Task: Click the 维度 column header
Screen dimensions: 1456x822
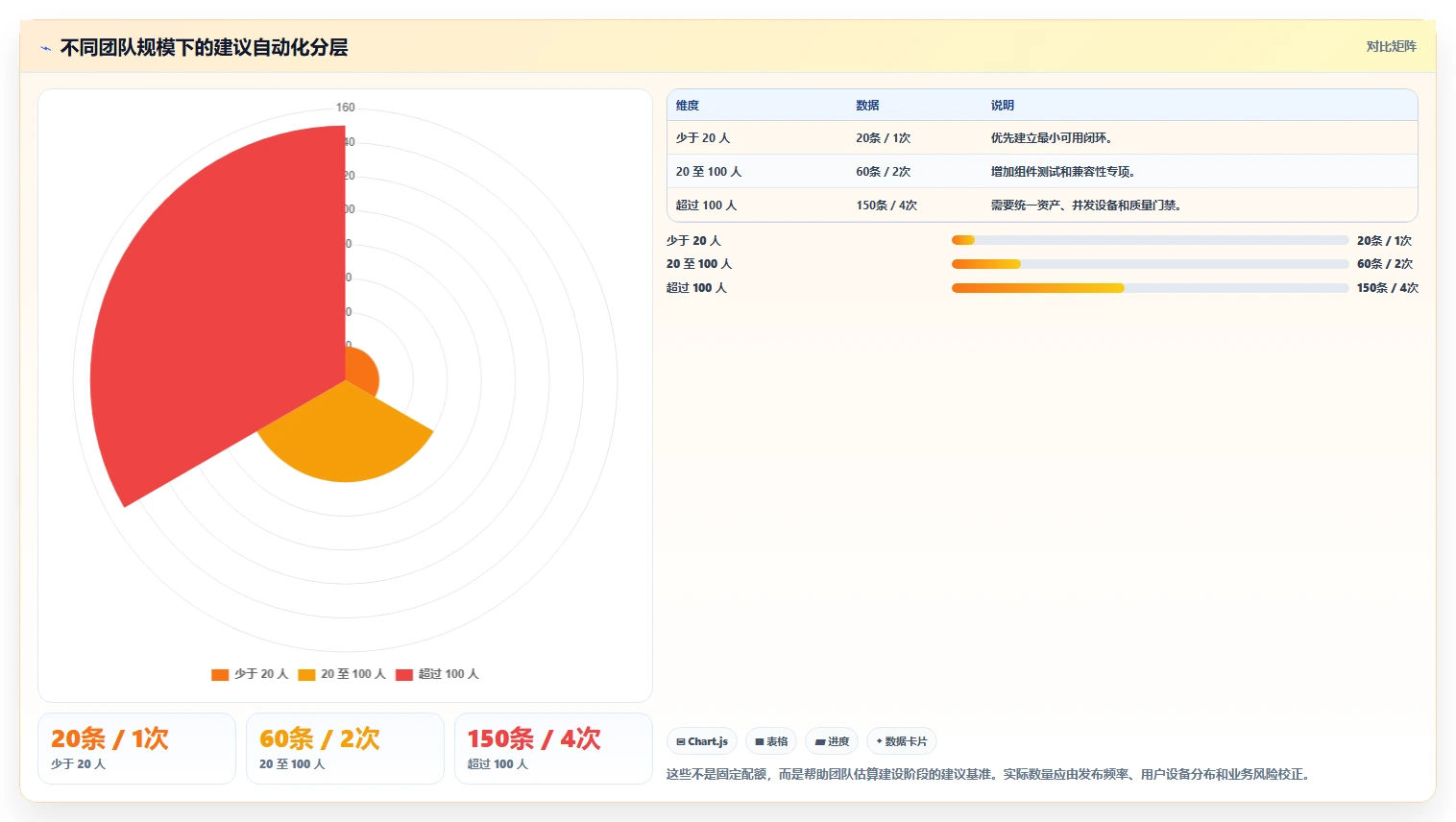Action: pos(688,106)
